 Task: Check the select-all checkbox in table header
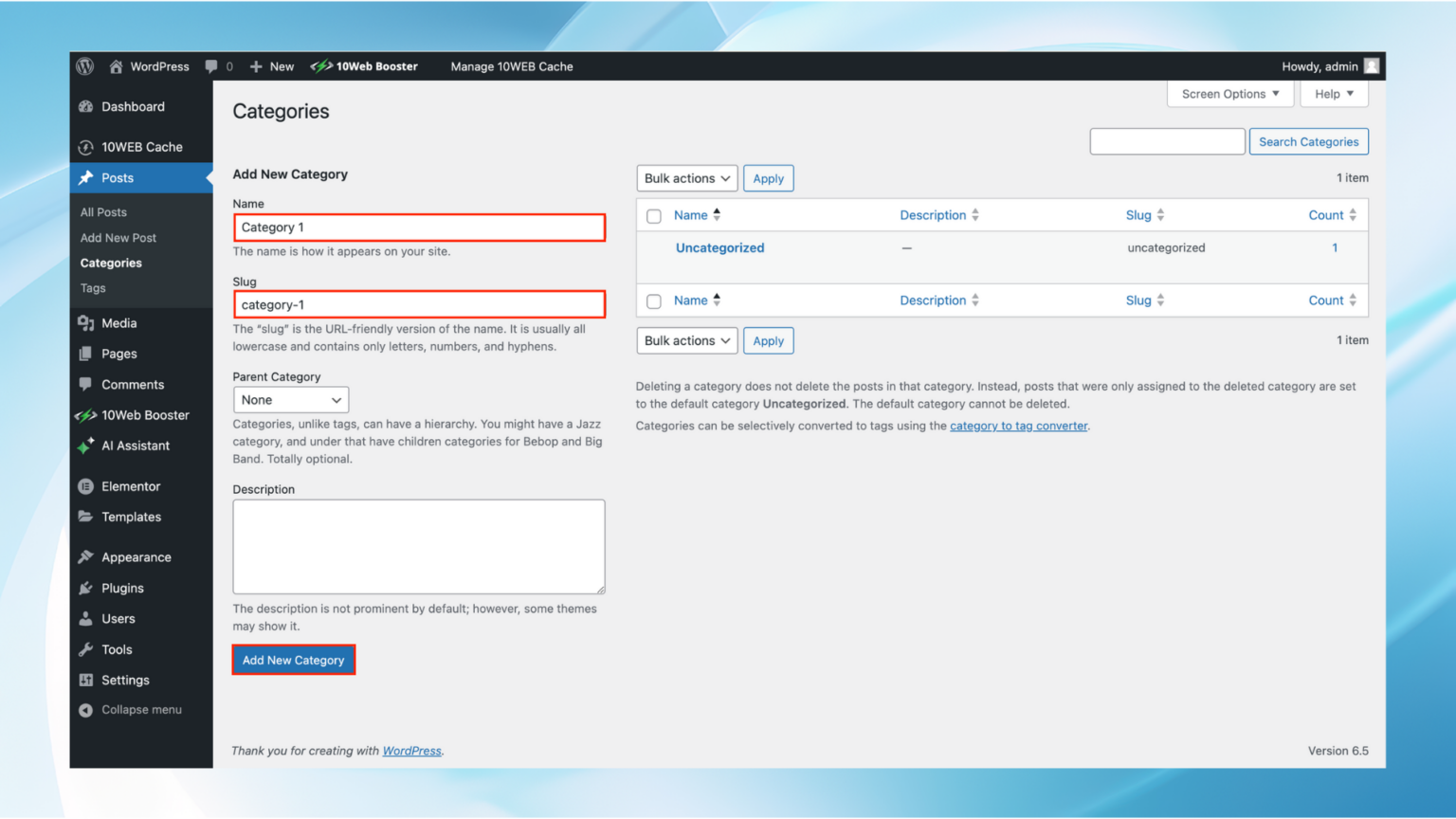(x=653, y=215)
